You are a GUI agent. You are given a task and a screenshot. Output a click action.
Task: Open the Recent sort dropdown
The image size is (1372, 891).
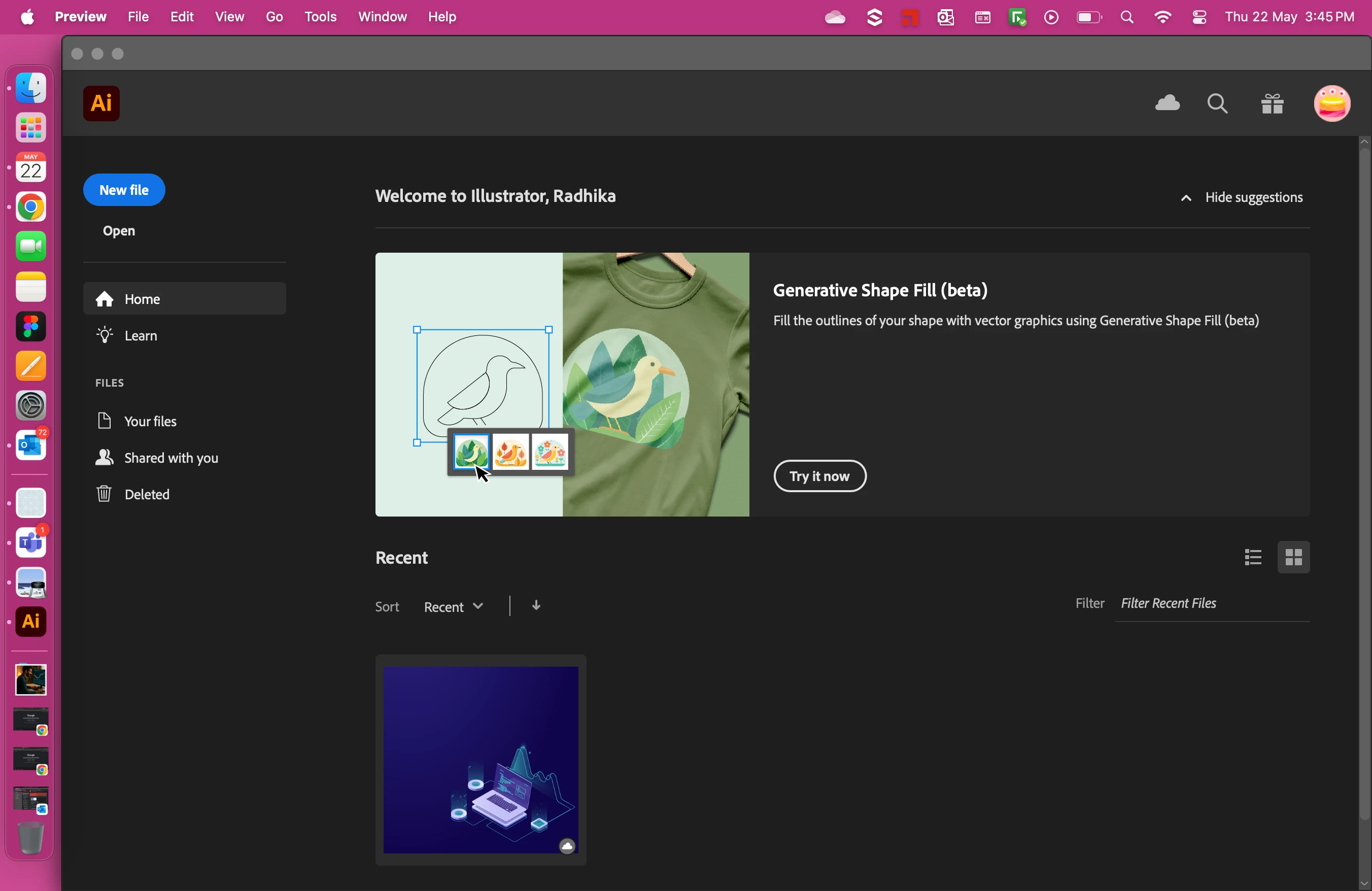tap(453, 606)
